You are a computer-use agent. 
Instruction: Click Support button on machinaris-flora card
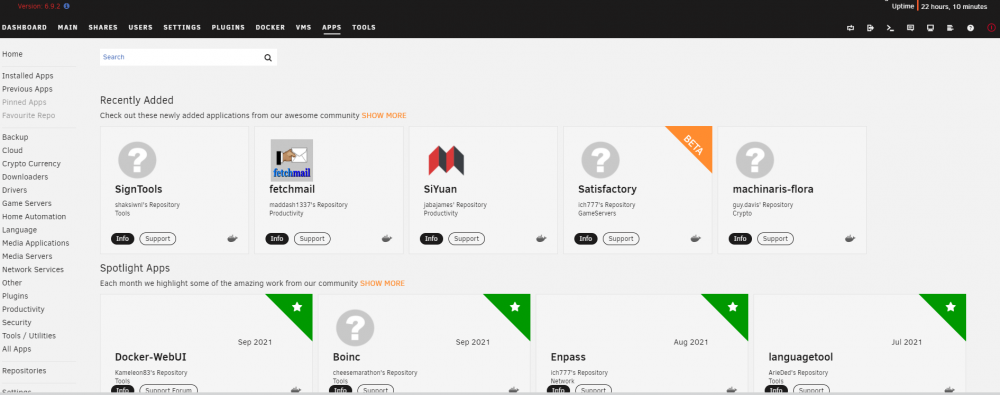tap(775, 239)
